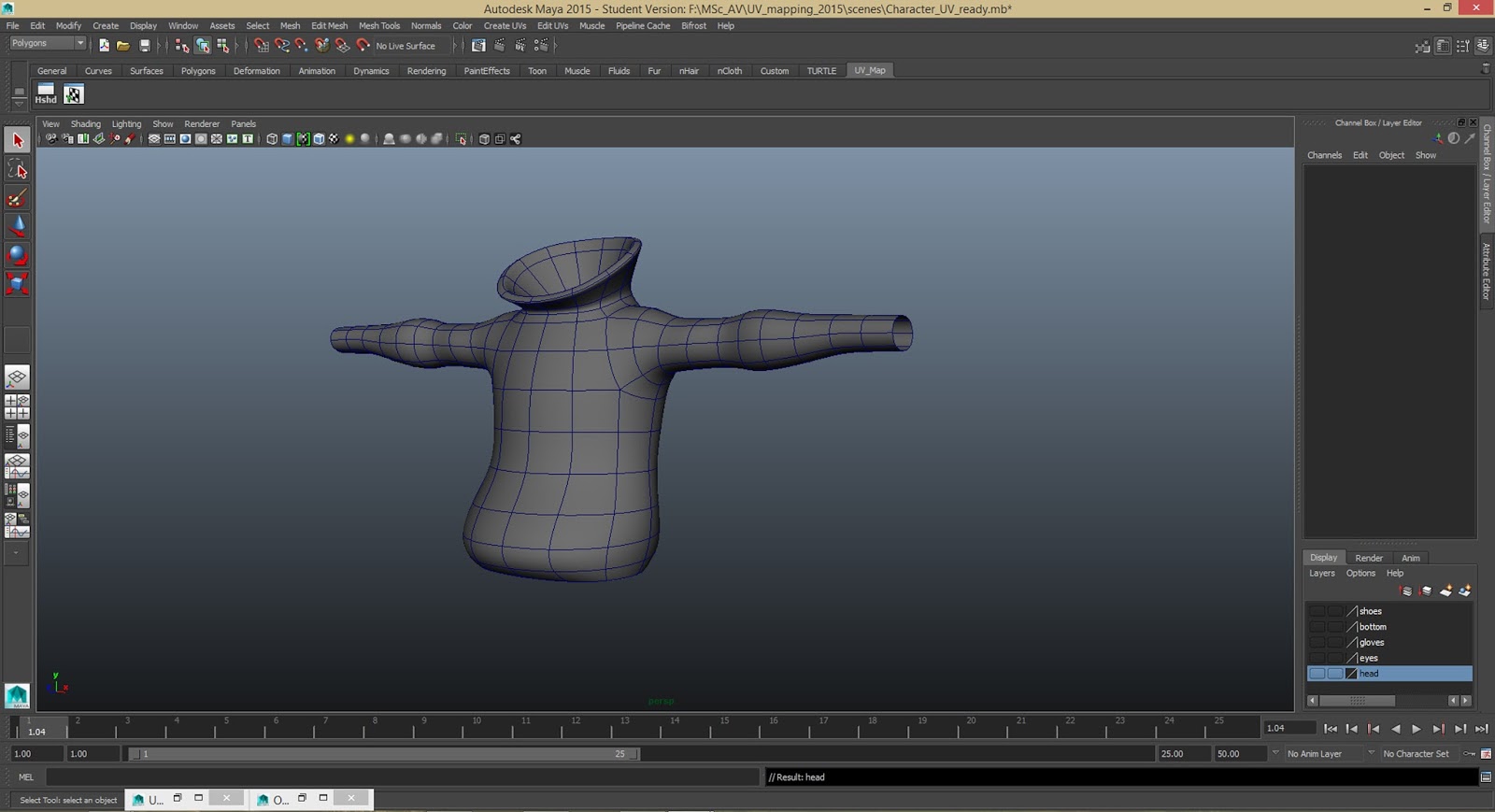The height and width of the screenshot is (812, 1495).
Task: Select the Scale tool
Action: [x=17, y=283]
